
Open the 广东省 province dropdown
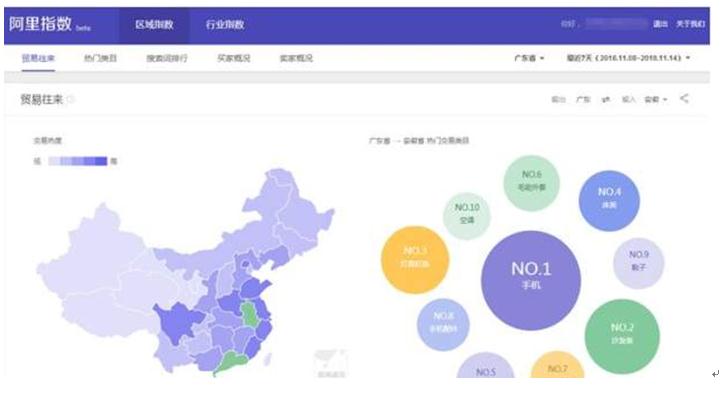pos(529,58)
